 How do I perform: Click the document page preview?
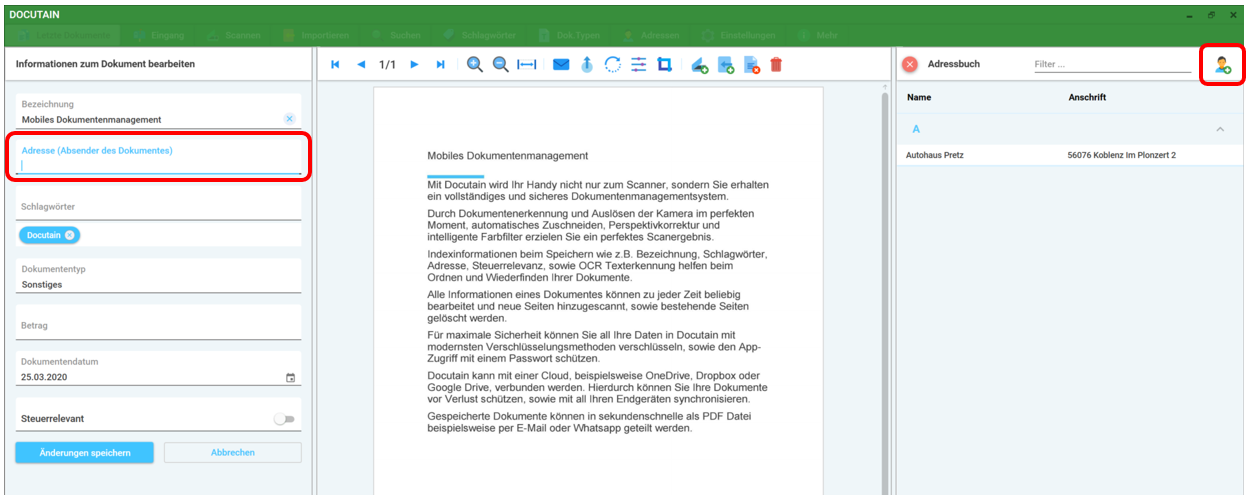coord(598,292)
